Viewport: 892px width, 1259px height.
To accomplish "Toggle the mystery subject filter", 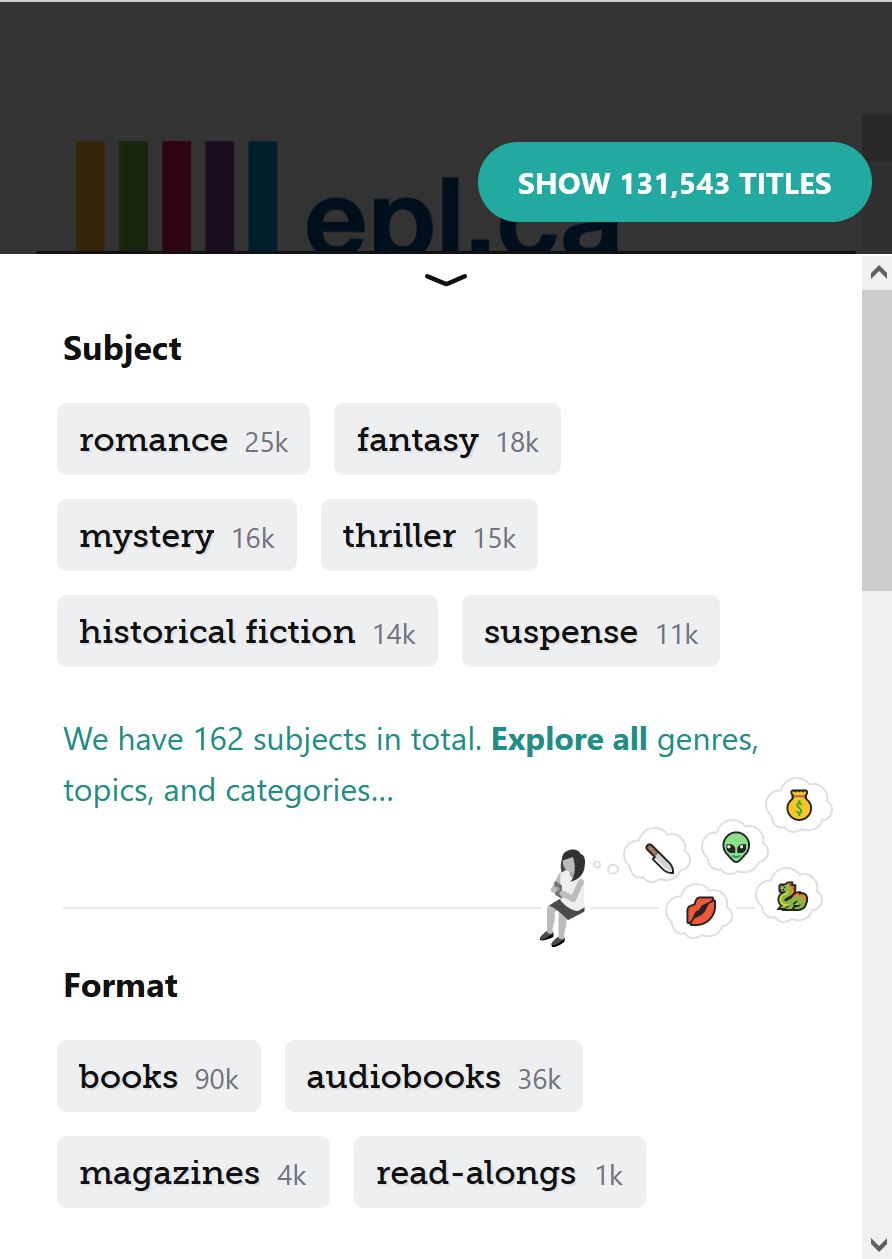I will coord(177,535).
